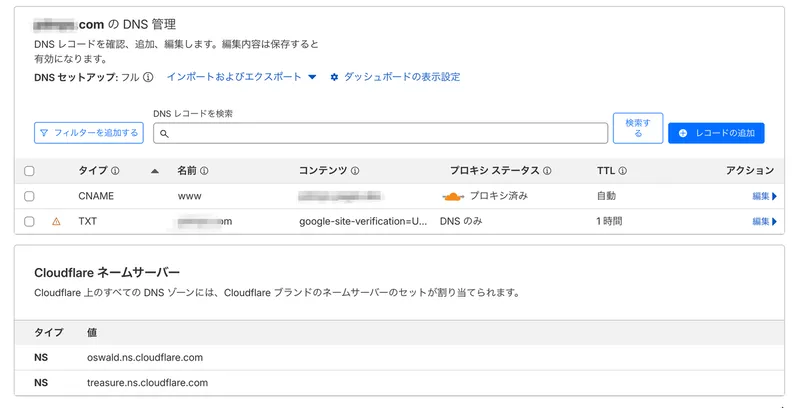
Task: Open the インポートおよびエクスポート dropdown
Action: pyautogui.click(x=241, y=77)
